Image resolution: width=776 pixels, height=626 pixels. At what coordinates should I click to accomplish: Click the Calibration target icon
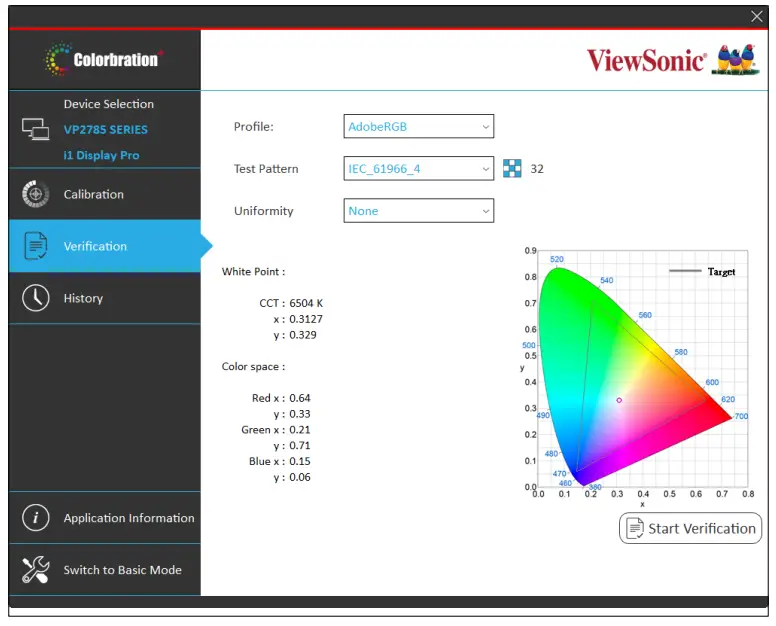36,194
